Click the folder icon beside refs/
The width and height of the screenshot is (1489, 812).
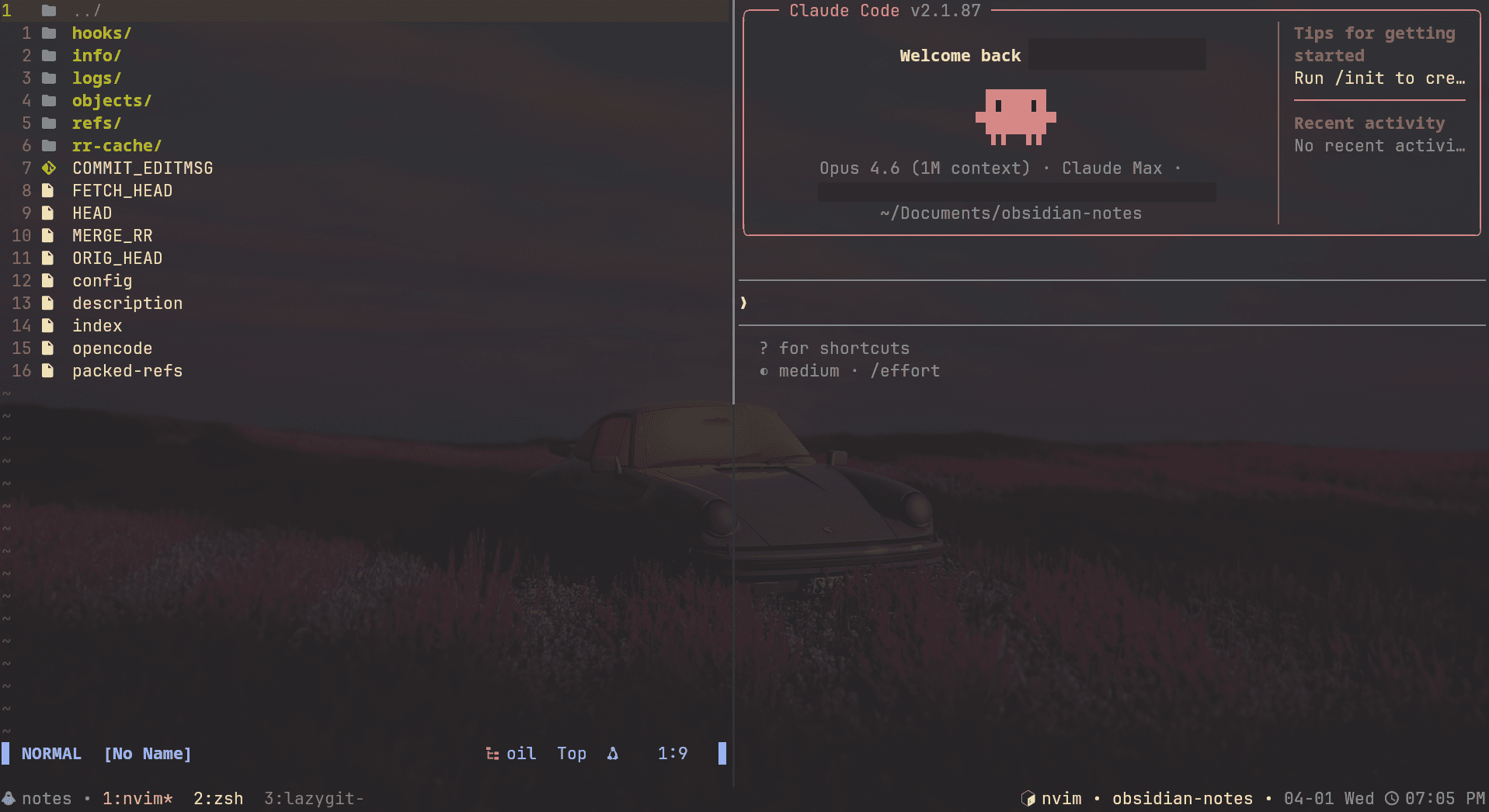click(49, 123)
